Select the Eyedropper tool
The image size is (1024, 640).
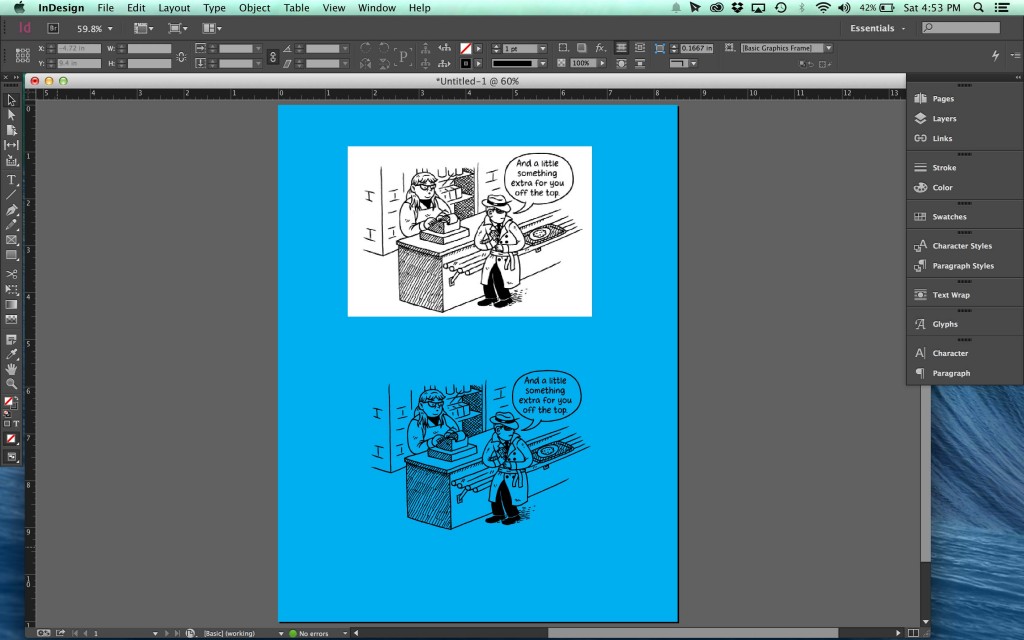click(11, 354)
